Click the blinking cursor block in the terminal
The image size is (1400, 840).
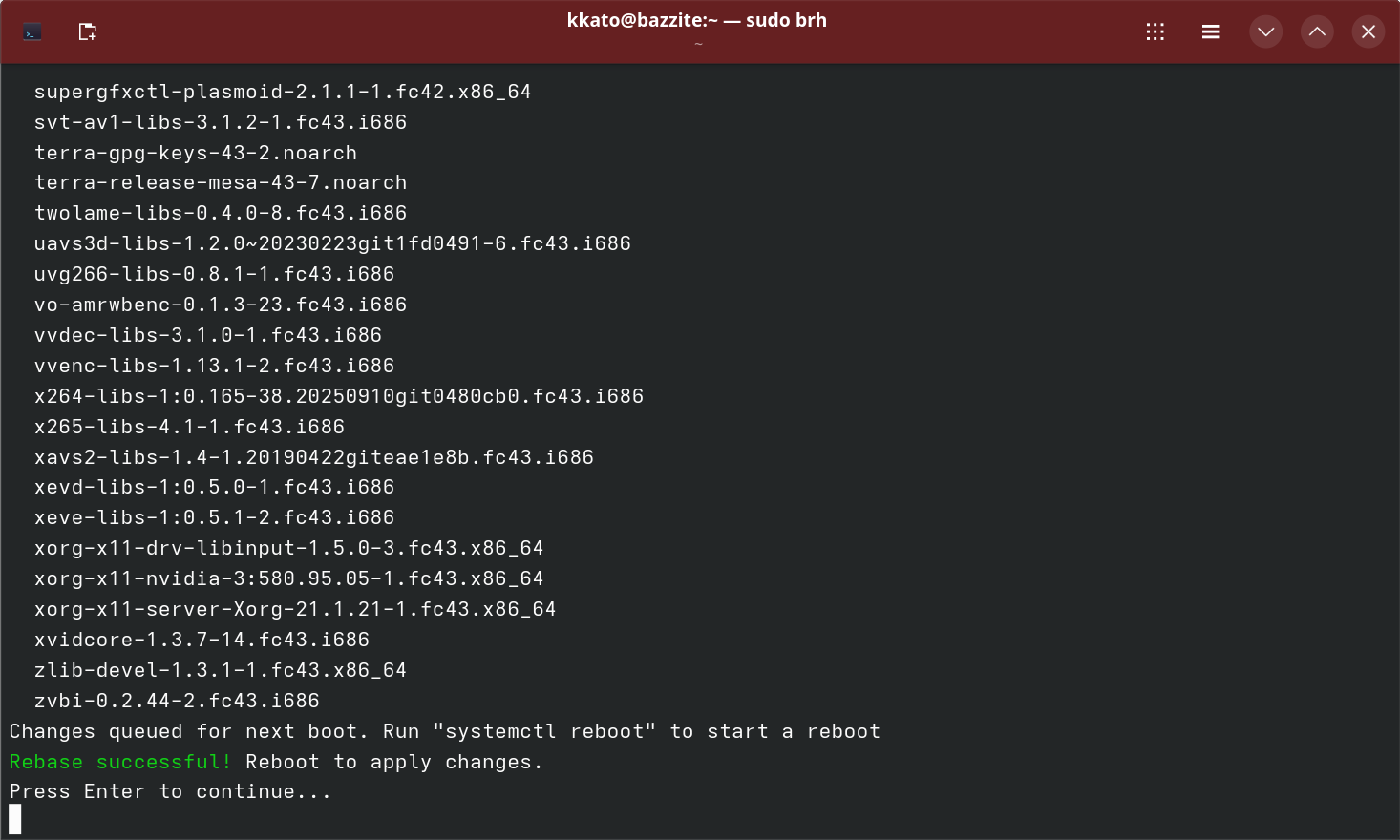point(14,818)
